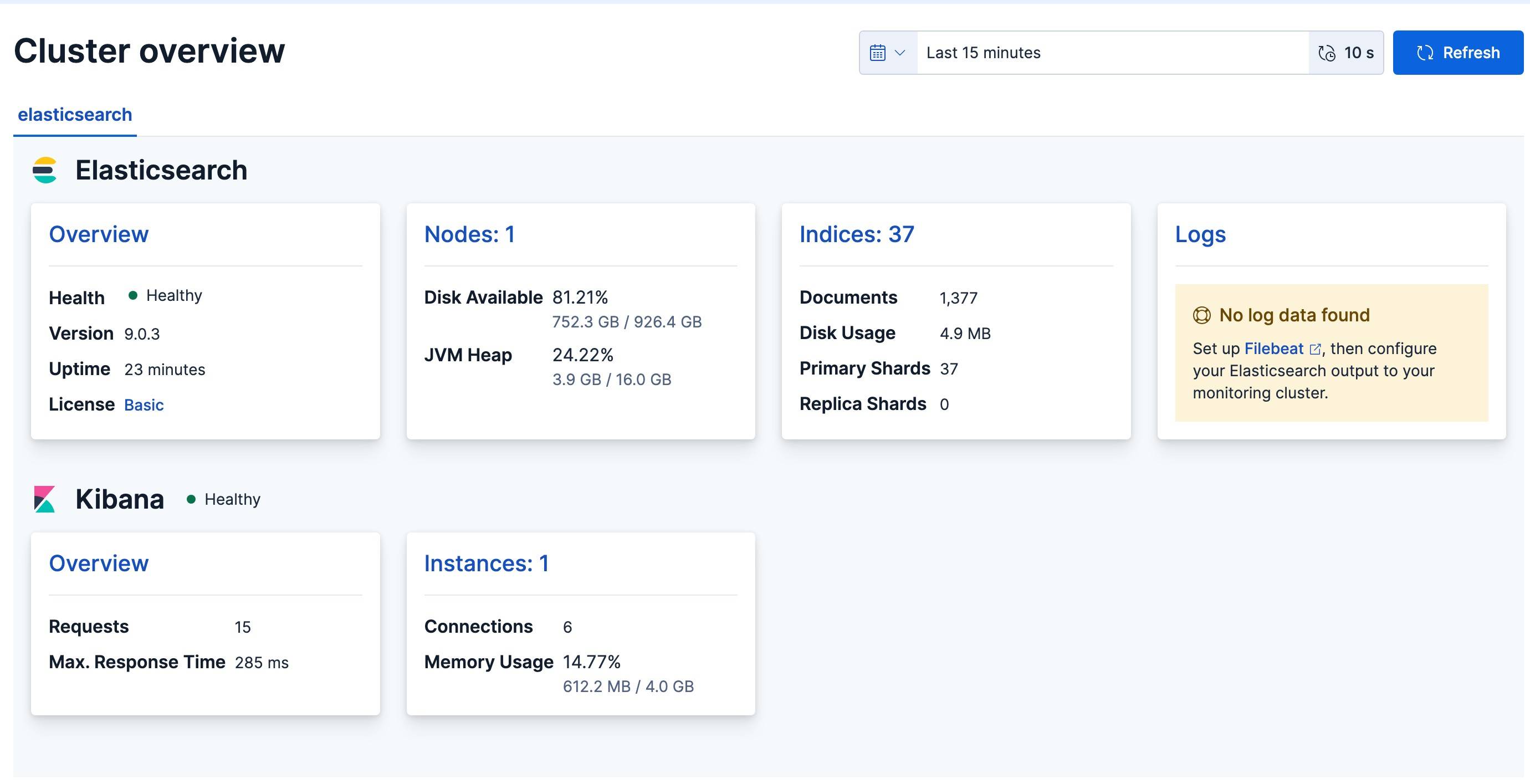Click the Connections value 6
Screen dimensions: 1530x784
[567, 627]
